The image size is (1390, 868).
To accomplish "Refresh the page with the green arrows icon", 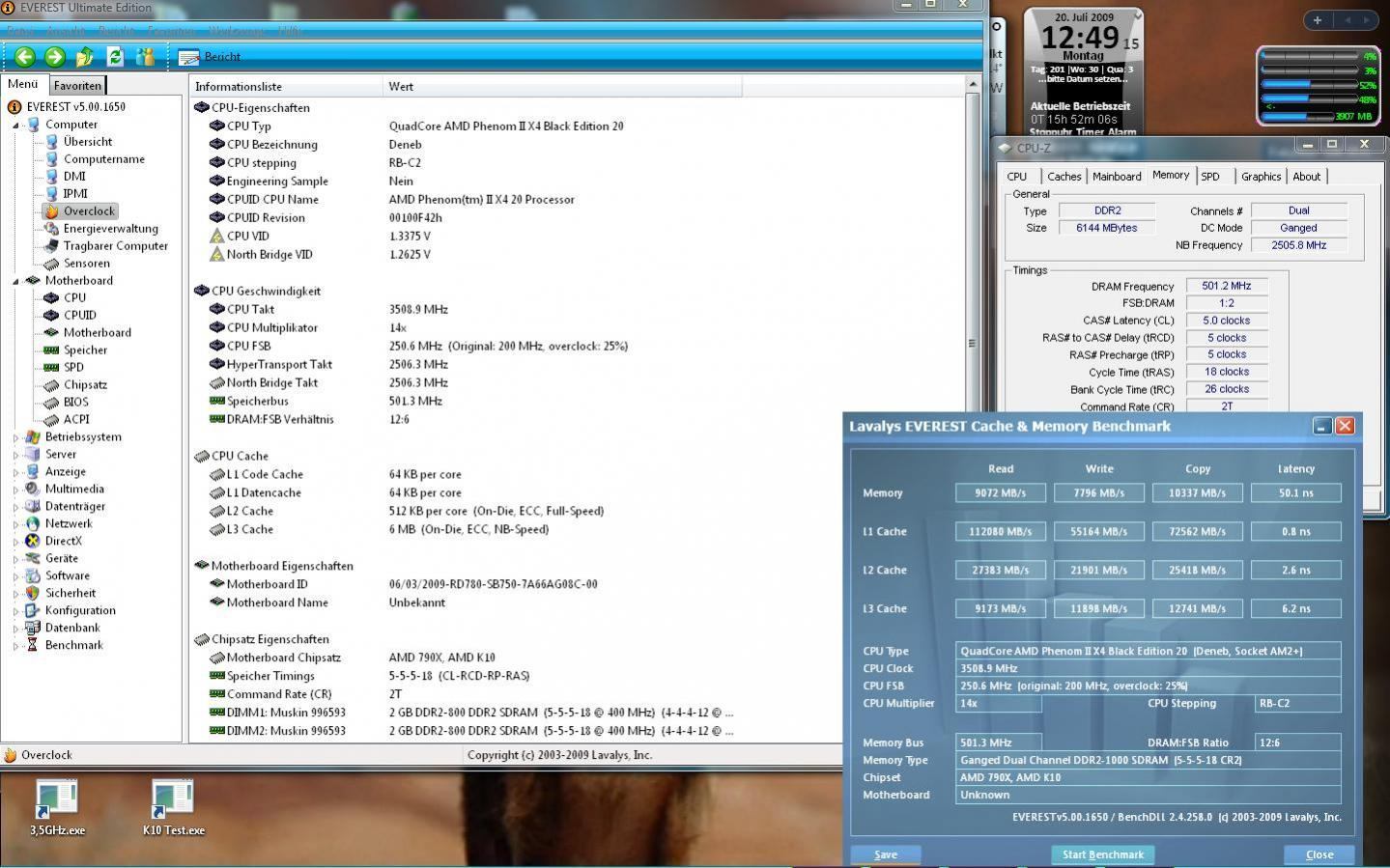I will (x=115, y=57).
